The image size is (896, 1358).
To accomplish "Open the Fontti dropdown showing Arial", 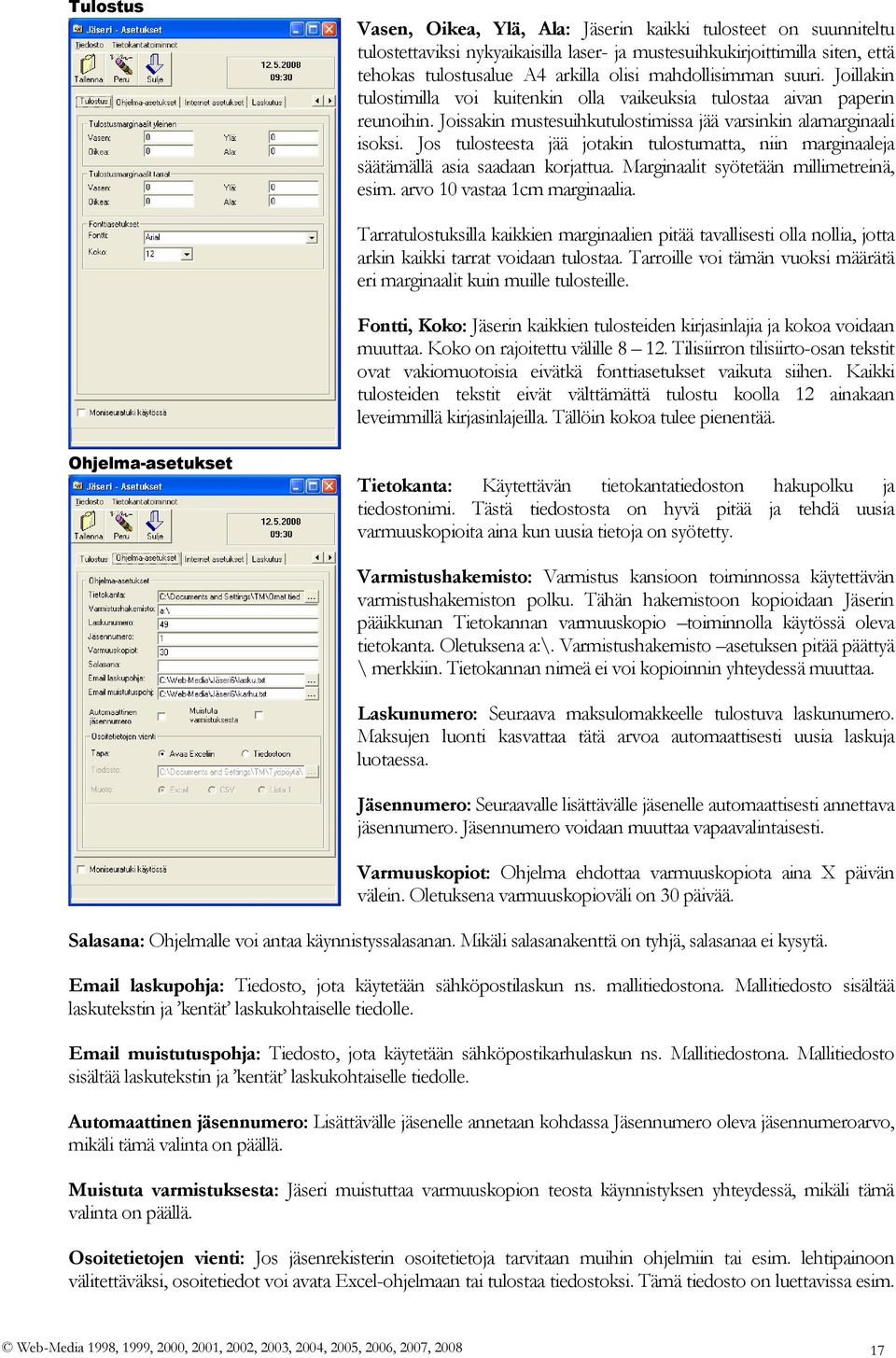I will point(312,237).
